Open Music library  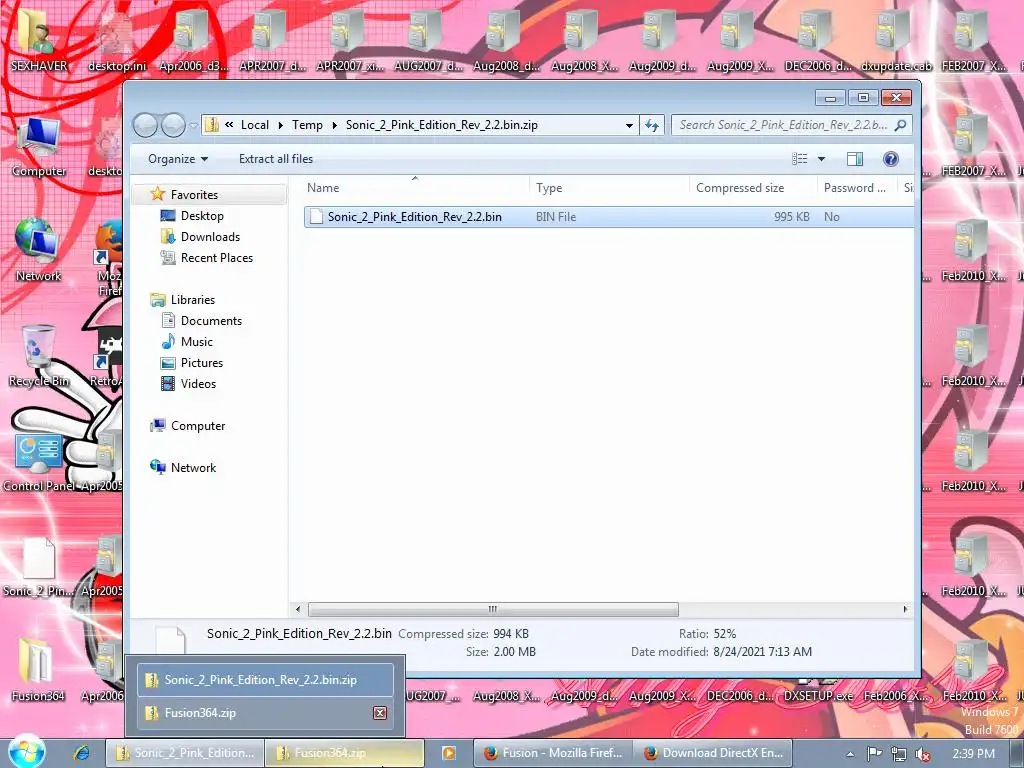(197, 342)
